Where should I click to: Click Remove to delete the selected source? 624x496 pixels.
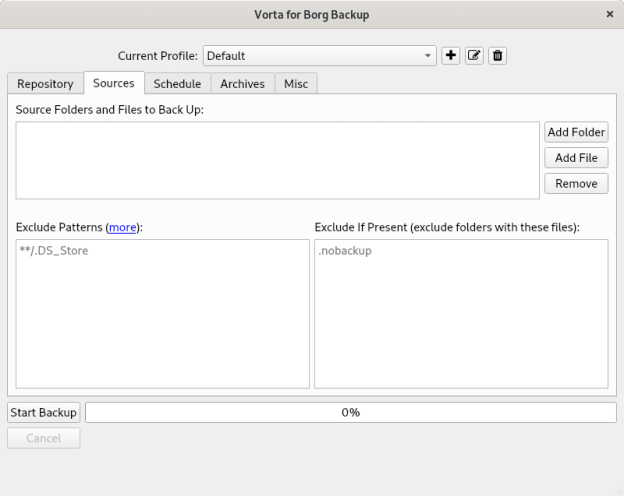576,183
